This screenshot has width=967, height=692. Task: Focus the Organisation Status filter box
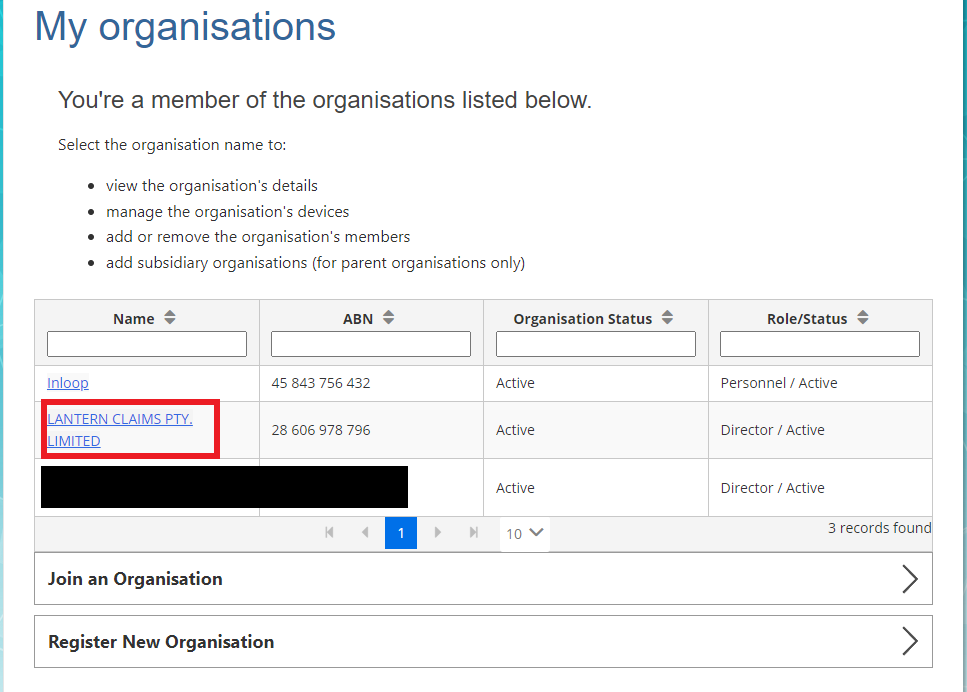[x=596, y=344]
